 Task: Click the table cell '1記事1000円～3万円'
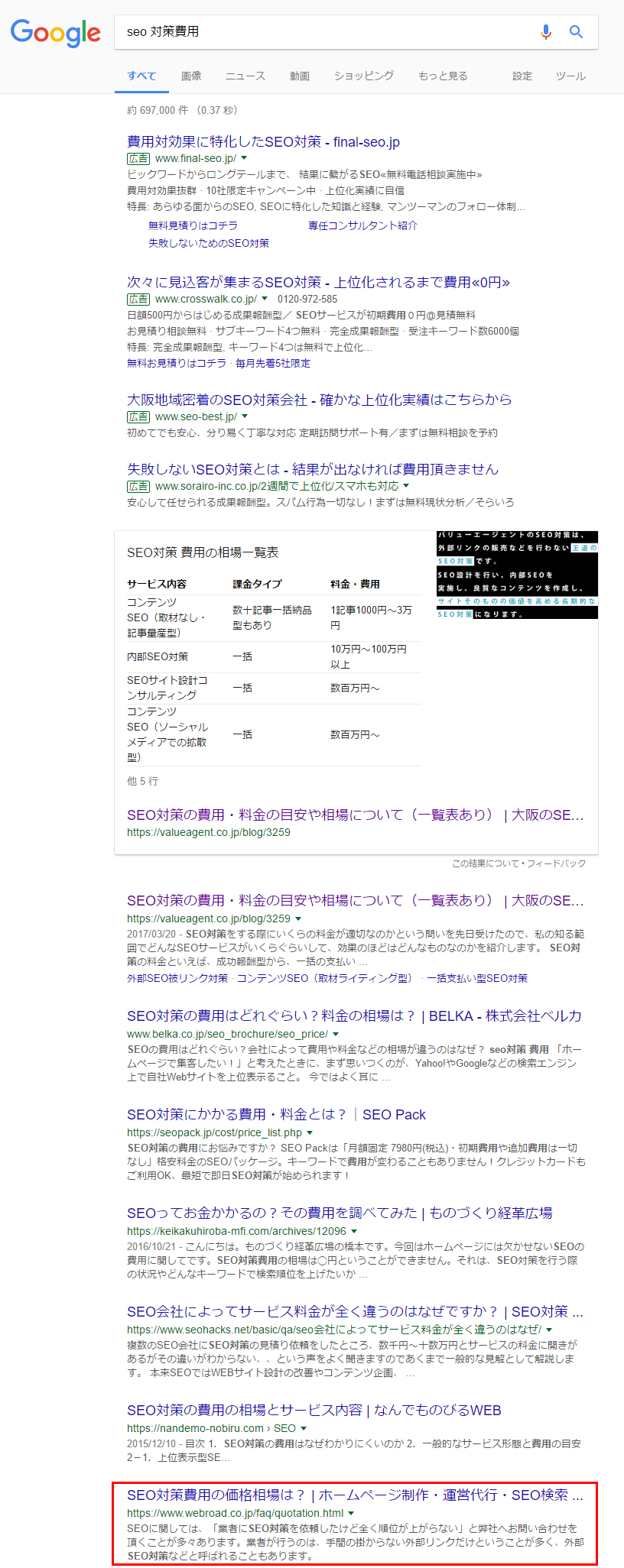tap(372, 617)
